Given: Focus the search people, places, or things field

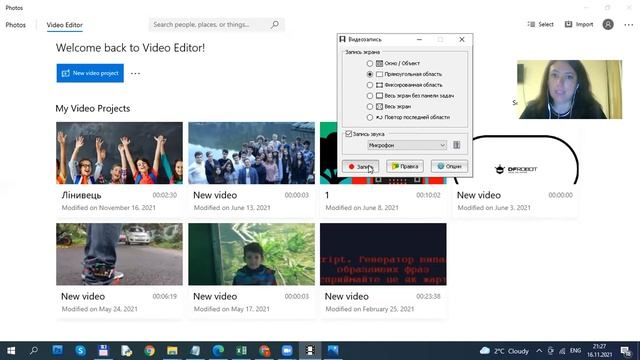Looking at the screenshot, I should [216, 24].
